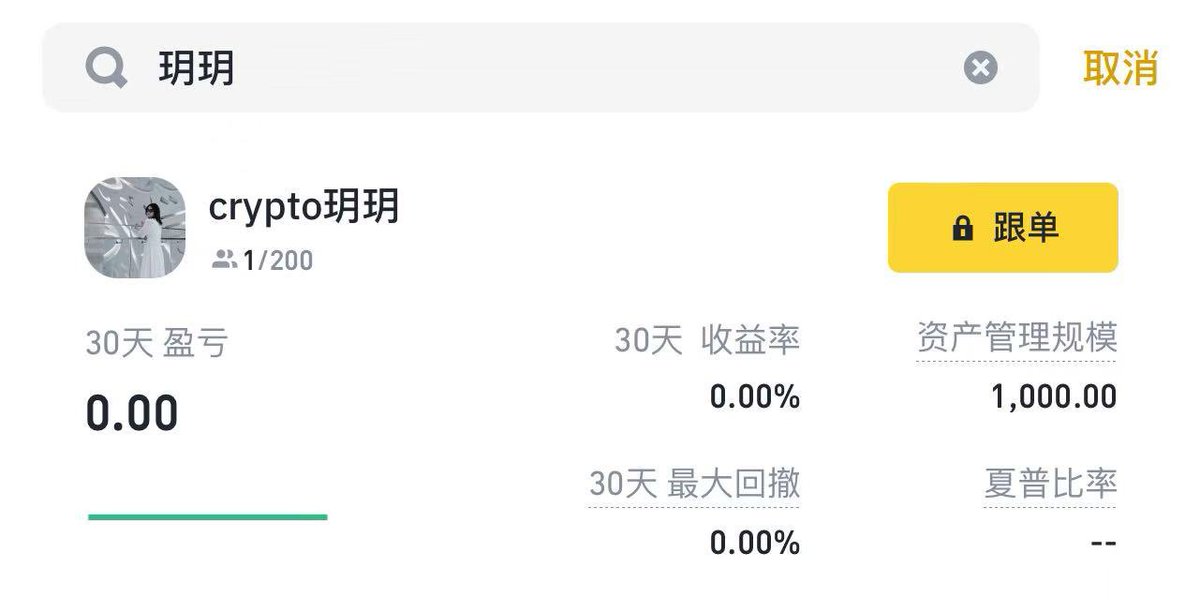Tap the lock icon on 跟单 button
Viewport: 1200px width, 612px height.
[x=962, y=229]
